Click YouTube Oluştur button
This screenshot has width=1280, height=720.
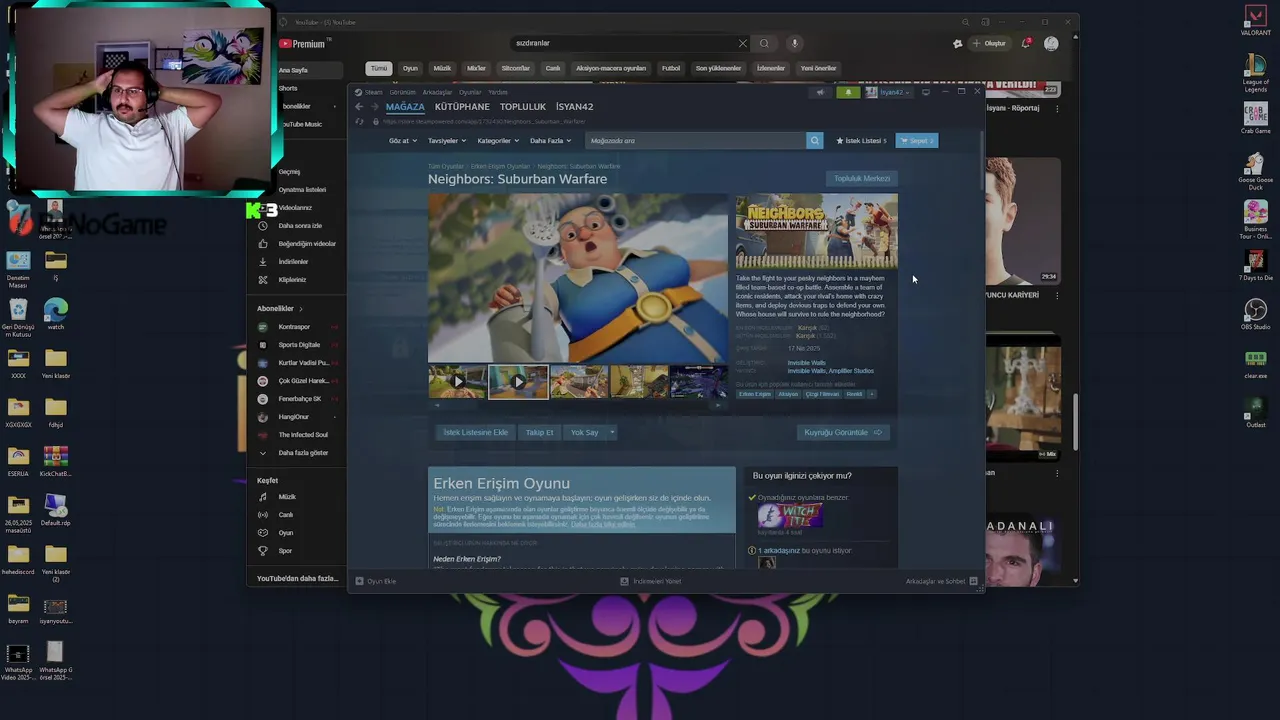987,43
